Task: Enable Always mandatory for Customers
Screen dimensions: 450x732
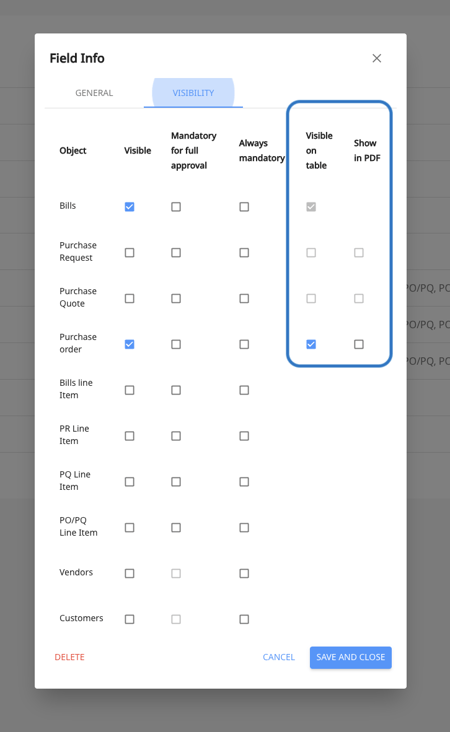Action: [244, 619]
